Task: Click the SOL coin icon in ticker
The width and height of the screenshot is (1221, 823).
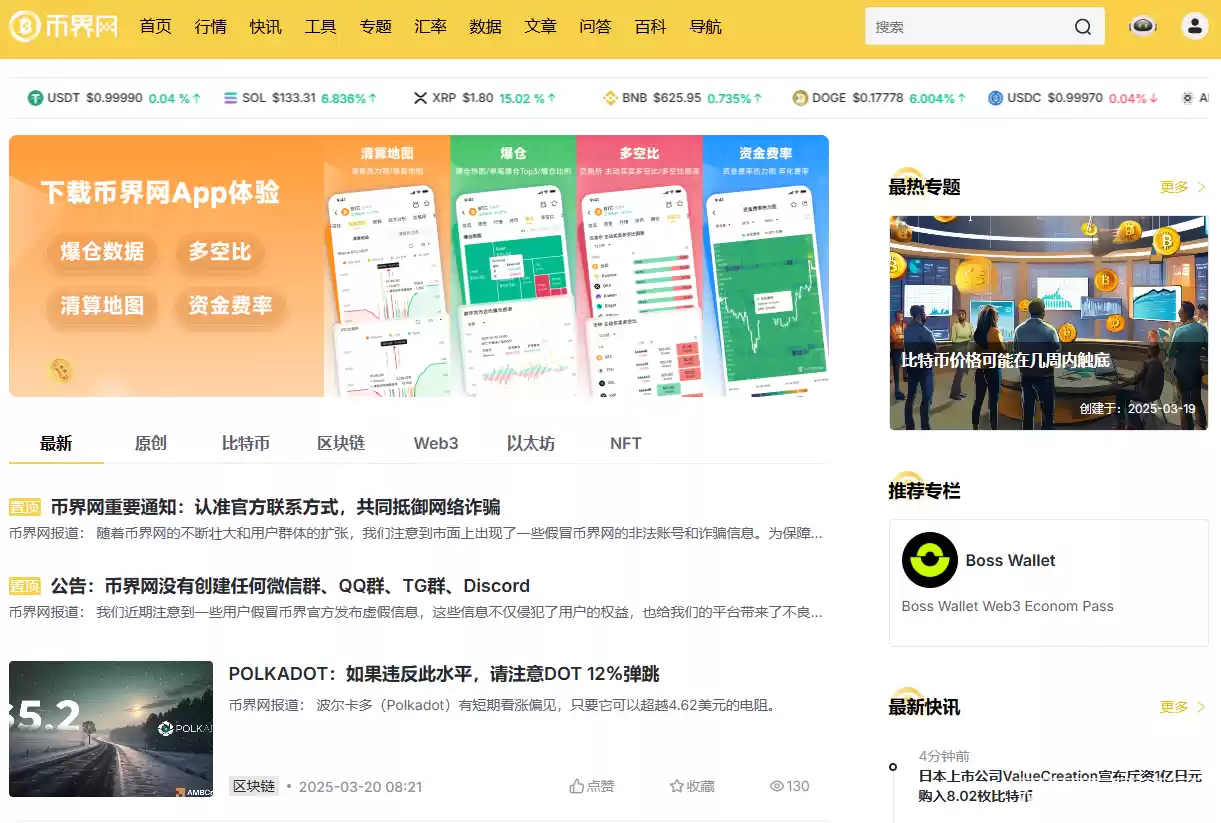Action: point(231,98)
